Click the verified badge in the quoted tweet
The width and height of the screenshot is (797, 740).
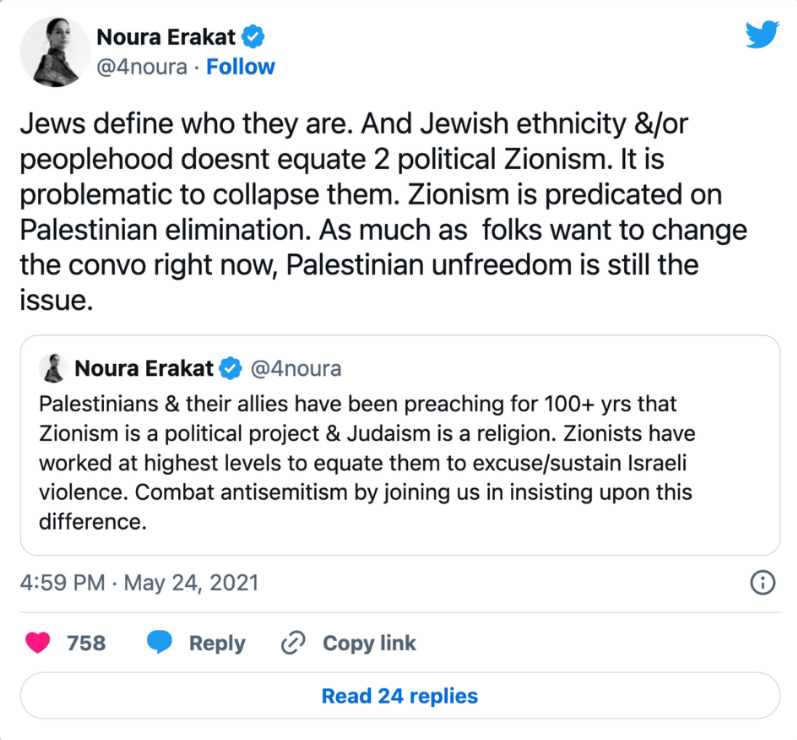[231, 368]
